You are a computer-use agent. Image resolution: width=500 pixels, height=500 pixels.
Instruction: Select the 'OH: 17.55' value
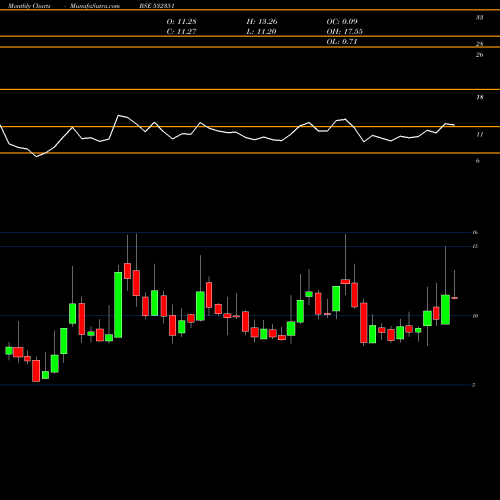coord(344,32)
